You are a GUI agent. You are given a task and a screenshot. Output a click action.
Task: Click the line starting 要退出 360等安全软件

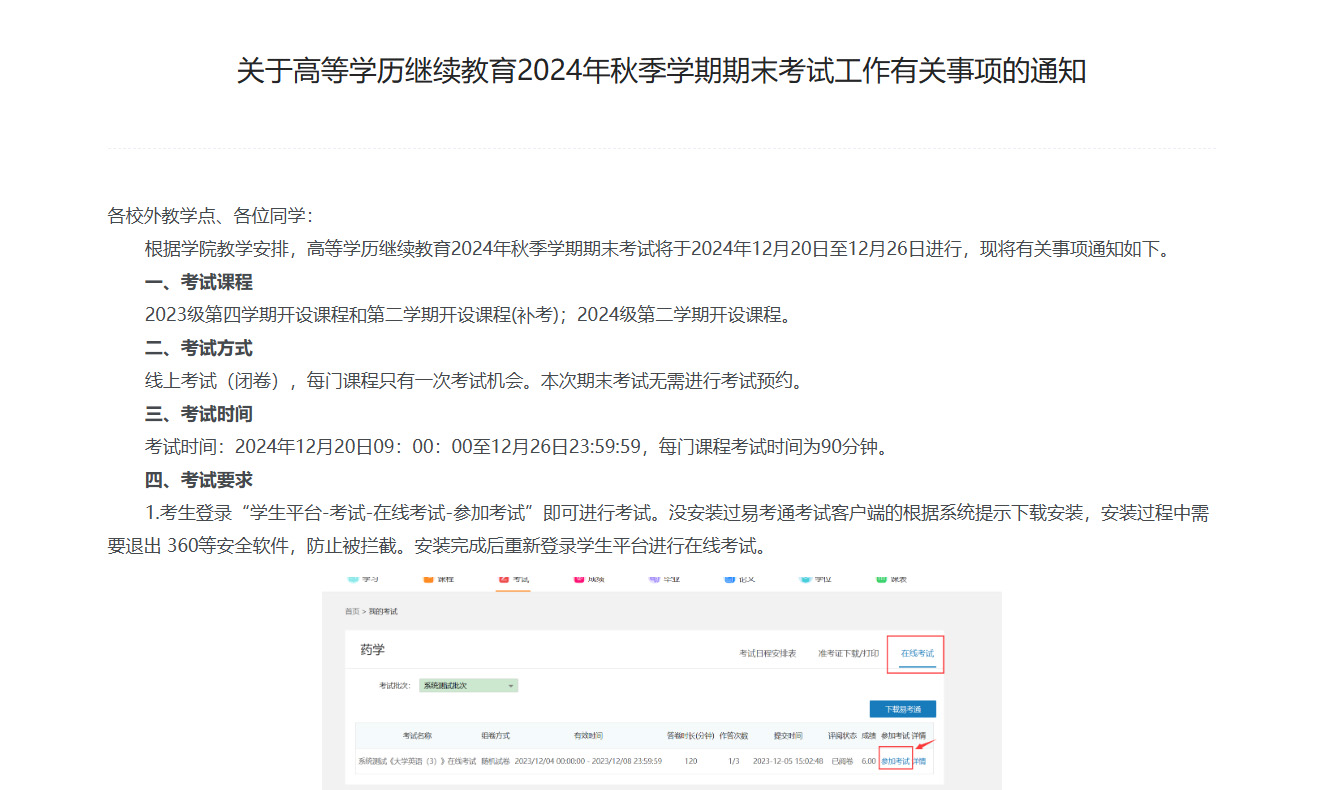tap(437, 547)
